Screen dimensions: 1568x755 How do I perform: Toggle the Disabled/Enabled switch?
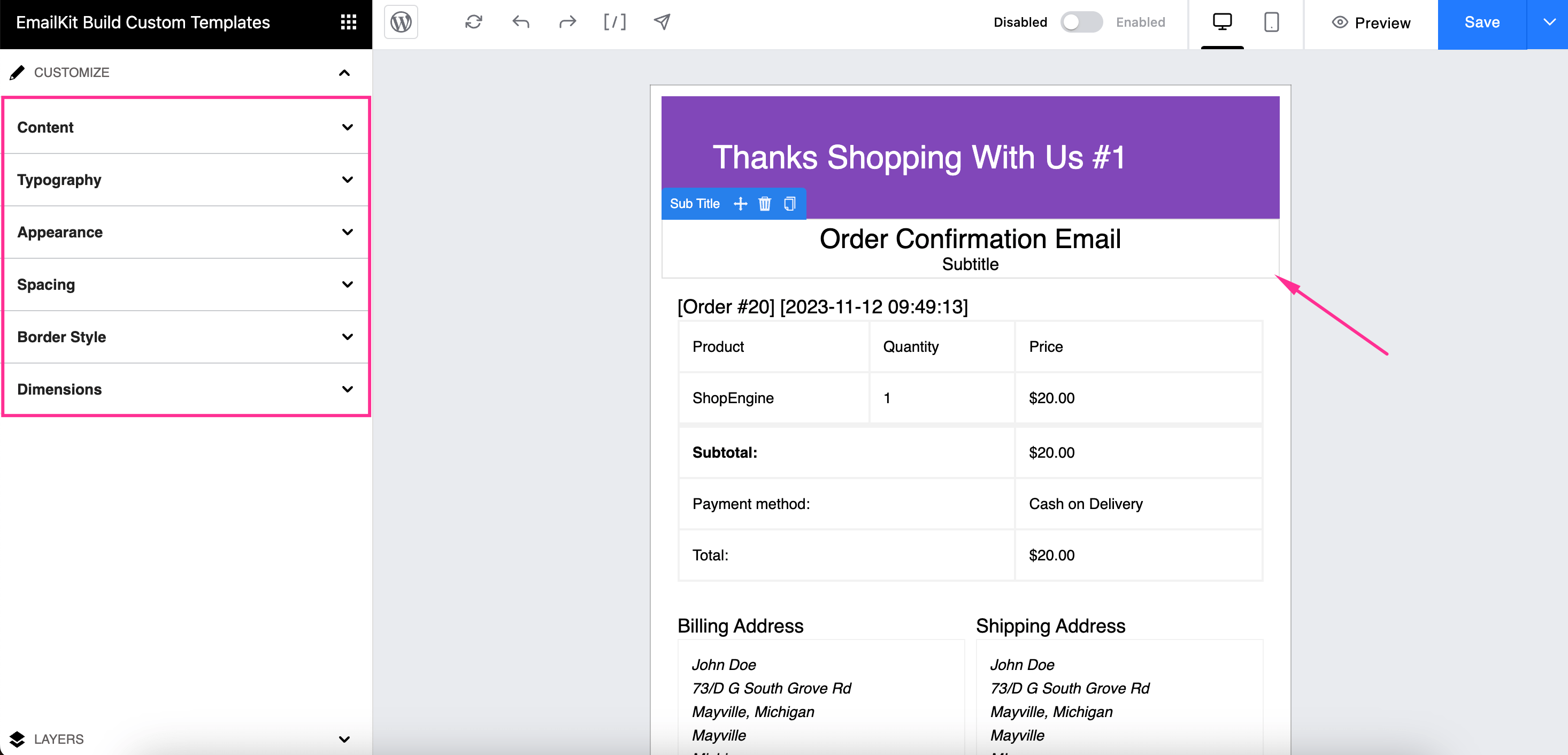[x=1081, y=22]
